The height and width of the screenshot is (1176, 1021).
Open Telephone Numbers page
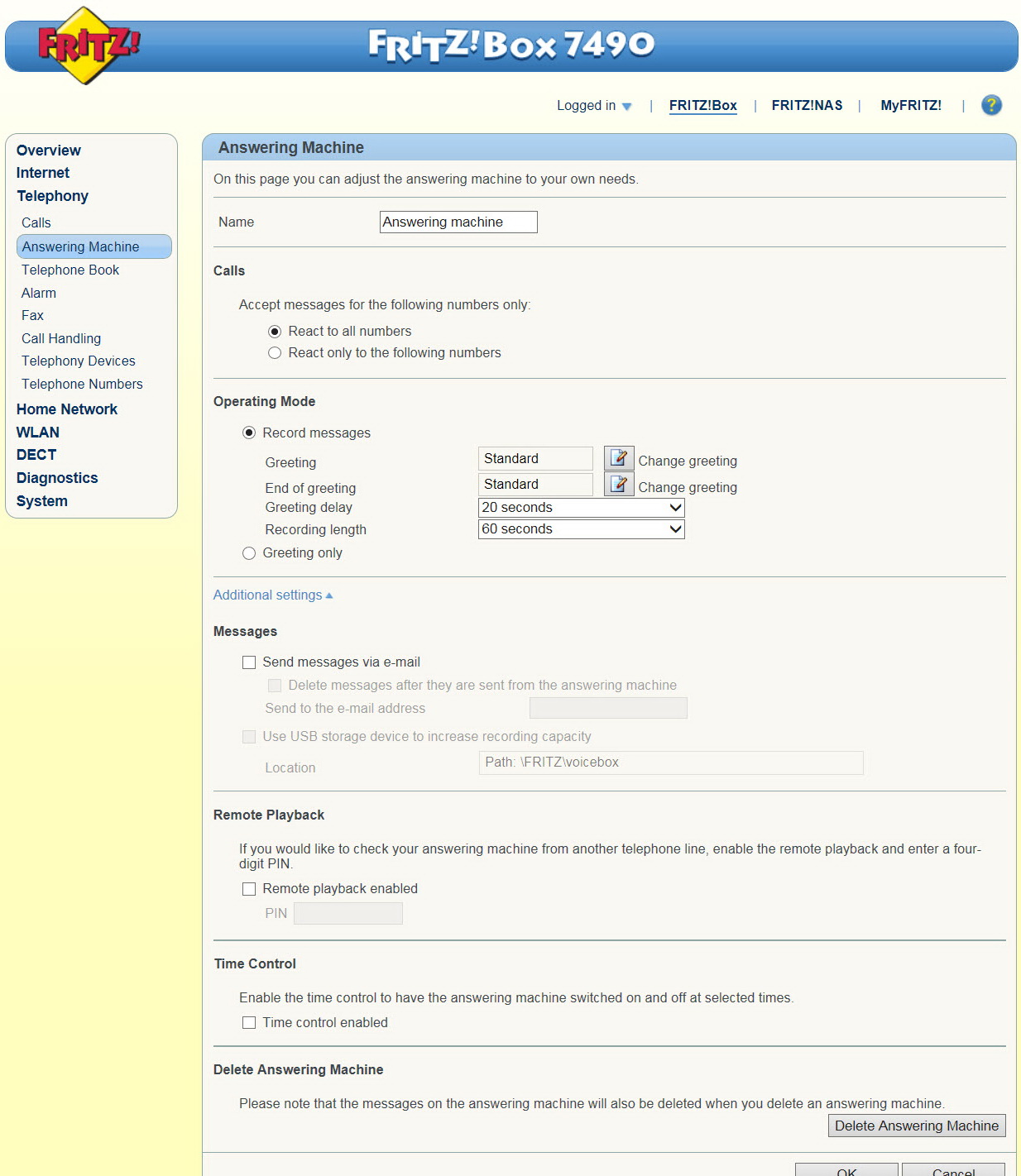(82, 385)
